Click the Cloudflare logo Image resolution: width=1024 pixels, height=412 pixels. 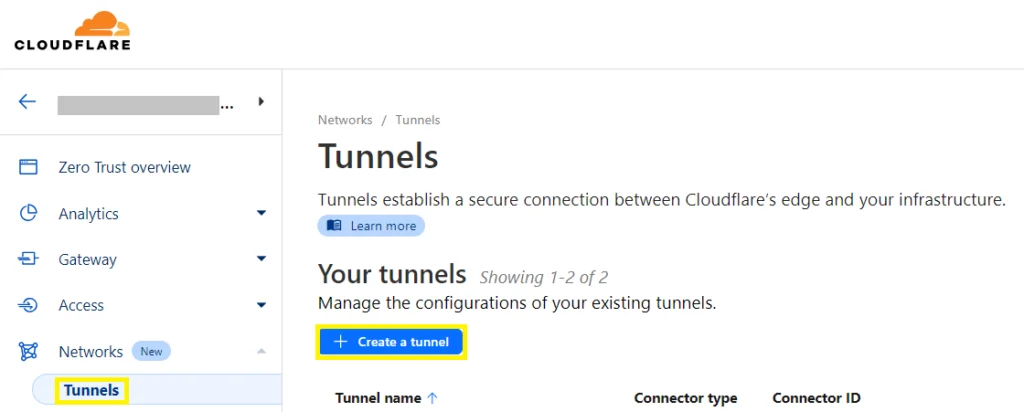(x=72, y=30)
